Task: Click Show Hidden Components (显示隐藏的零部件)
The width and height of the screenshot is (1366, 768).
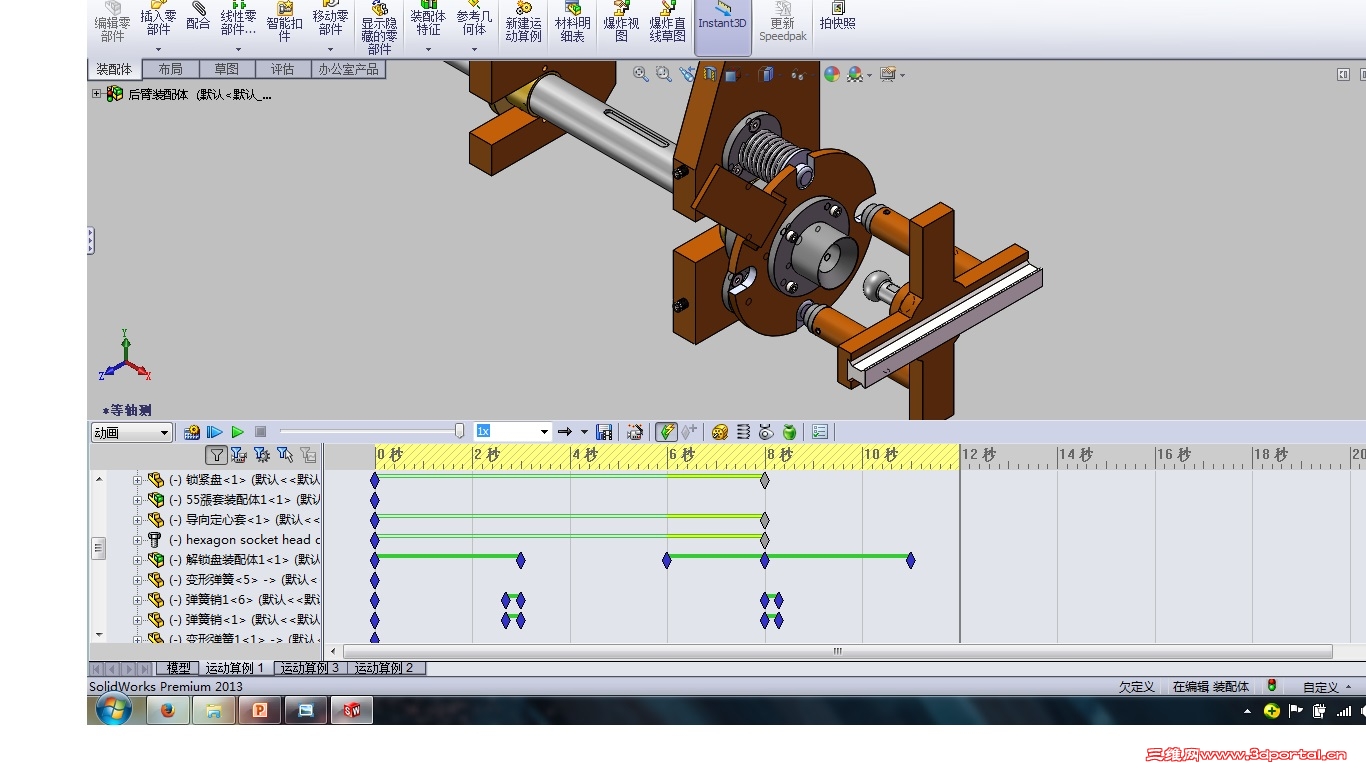Action: [x=379, y=28]
